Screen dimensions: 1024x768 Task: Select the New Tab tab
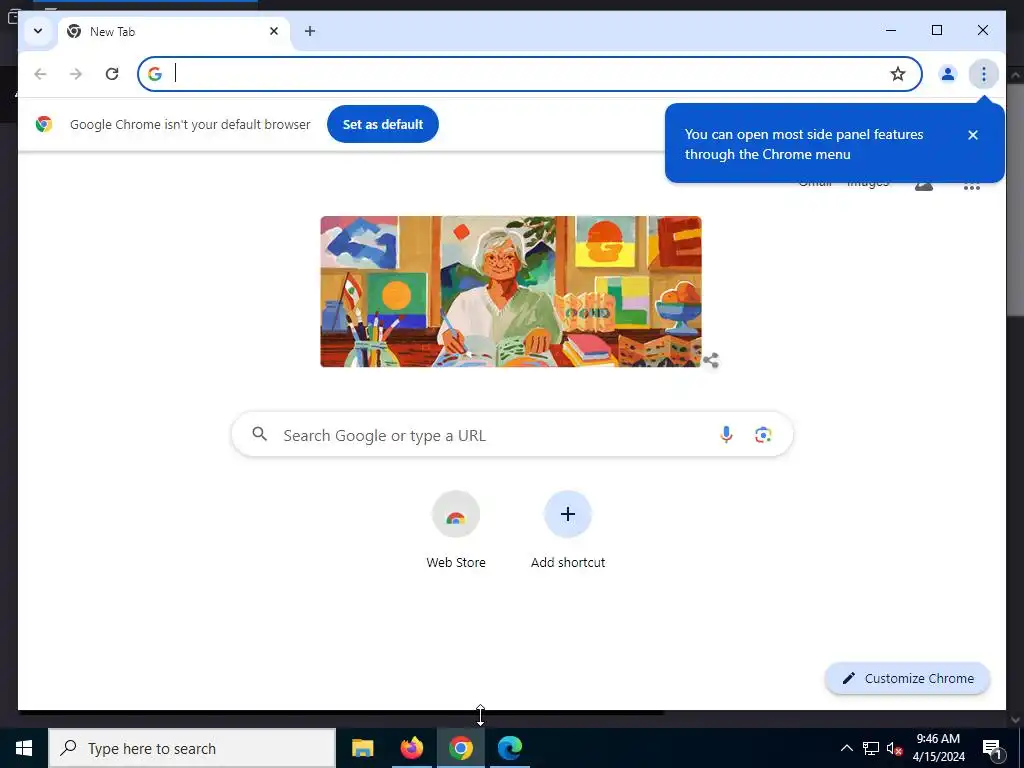click(174, 31)
